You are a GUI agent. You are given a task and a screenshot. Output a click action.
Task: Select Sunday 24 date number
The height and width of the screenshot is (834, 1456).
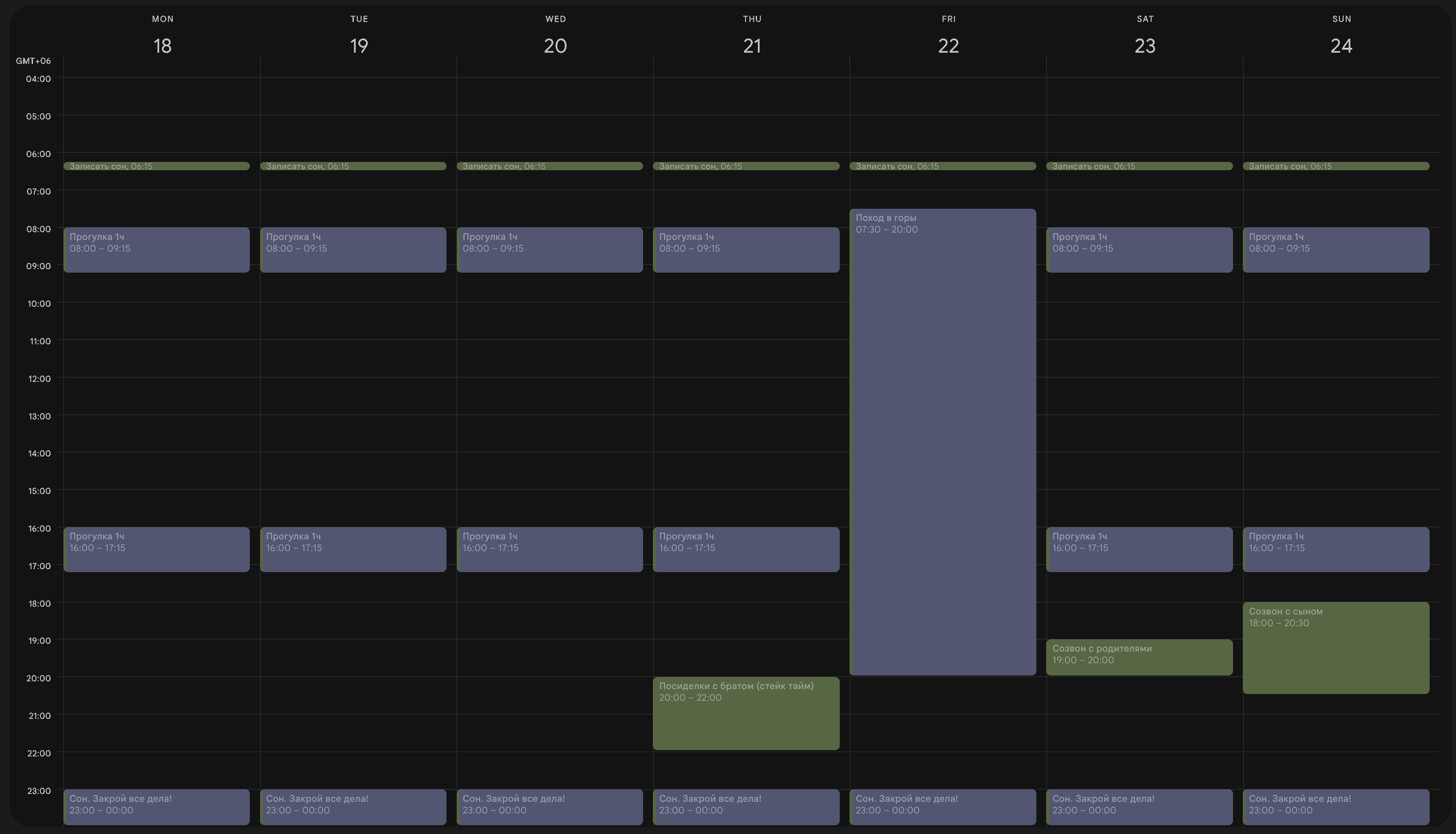(x=1341, y=45)
